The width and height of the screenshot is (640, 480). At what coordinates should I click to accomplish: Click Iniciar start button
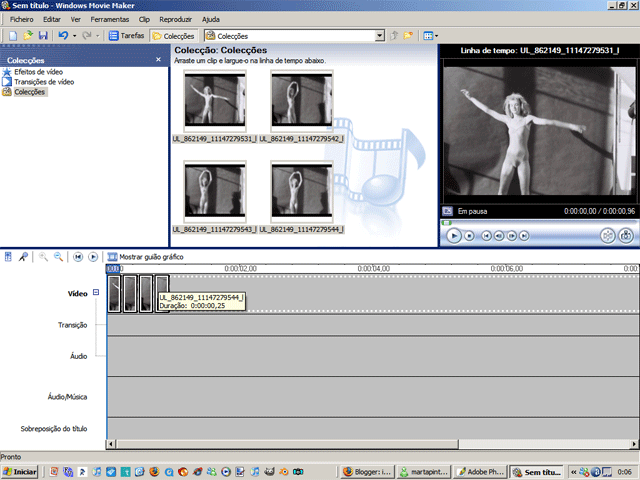click(x=20, y=472)
